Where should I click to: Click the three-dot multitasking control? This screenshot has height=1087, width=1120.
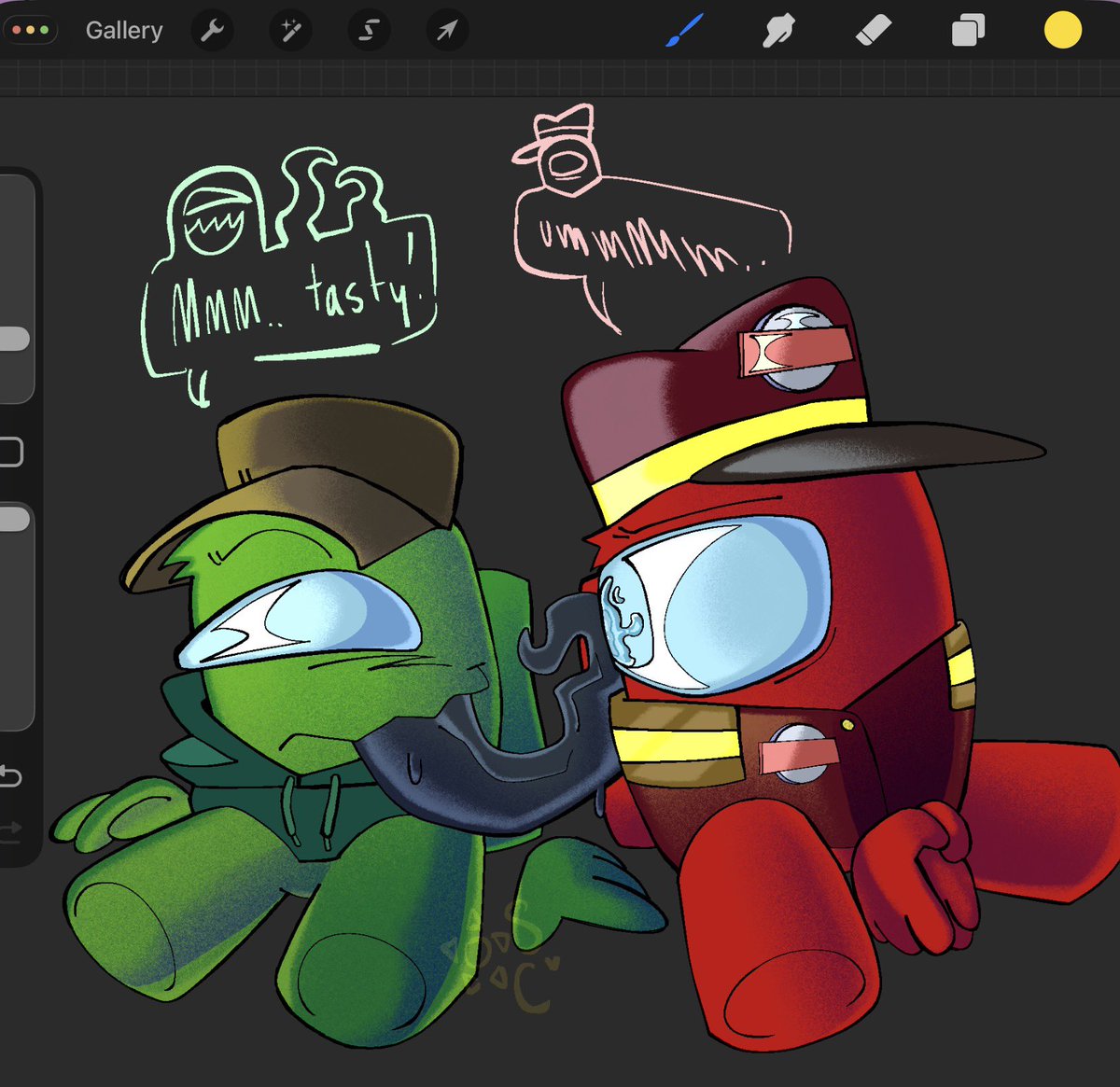(30, 31)
